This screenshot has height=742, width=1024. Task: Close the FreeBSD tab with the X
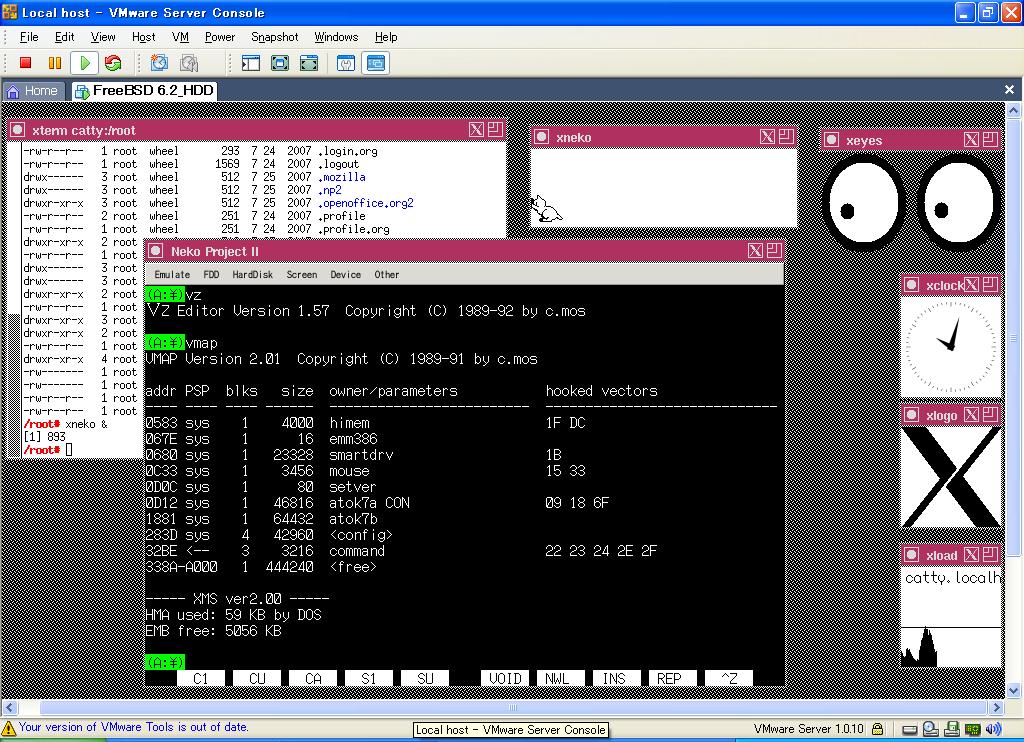[1009, 89]
